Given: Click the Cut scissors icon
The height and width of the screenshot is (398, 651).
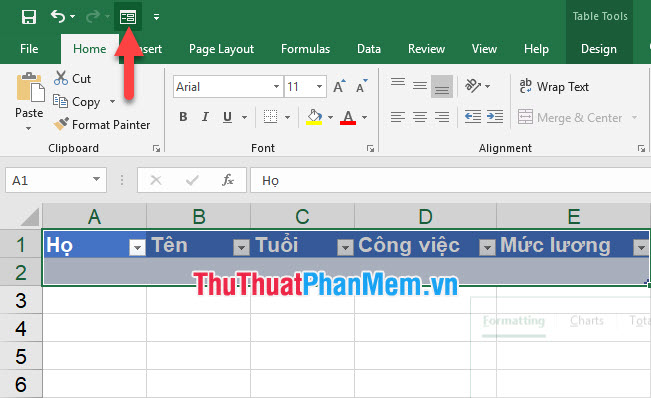Looking at the screenshot, I should pos(61,78).
